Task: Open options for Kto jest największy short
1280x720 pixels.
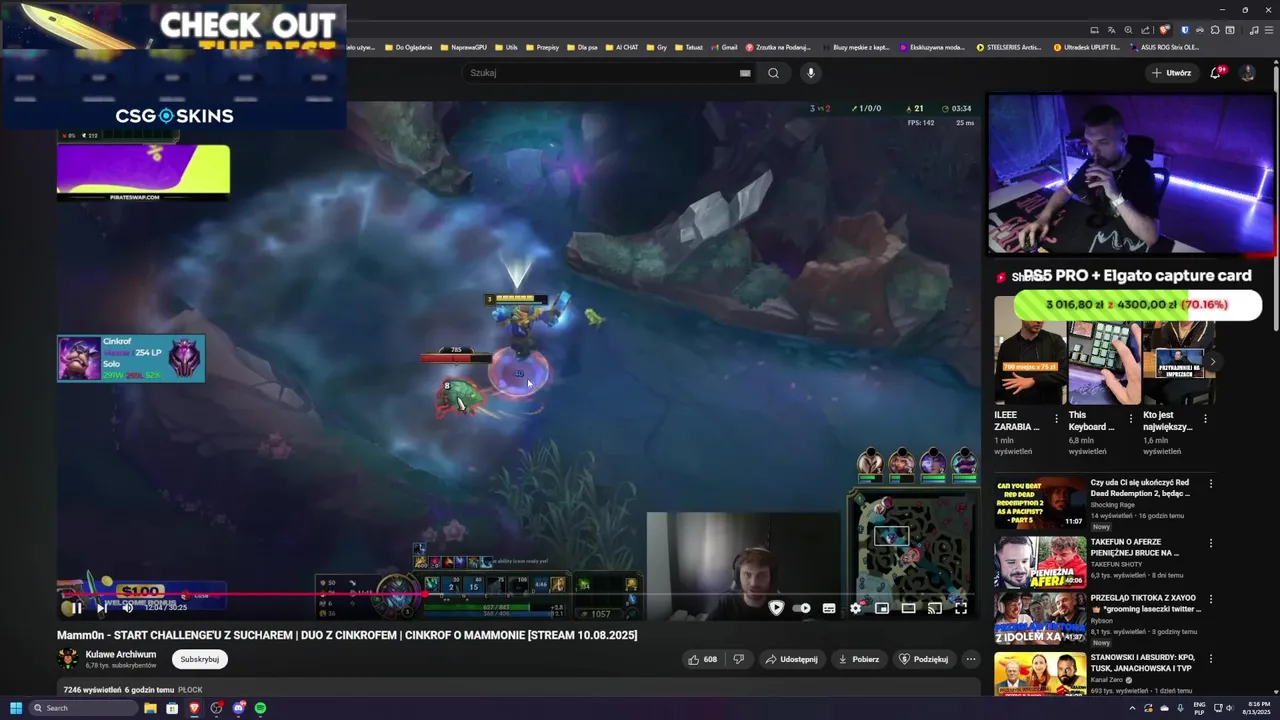Action: pos(1205,419)
